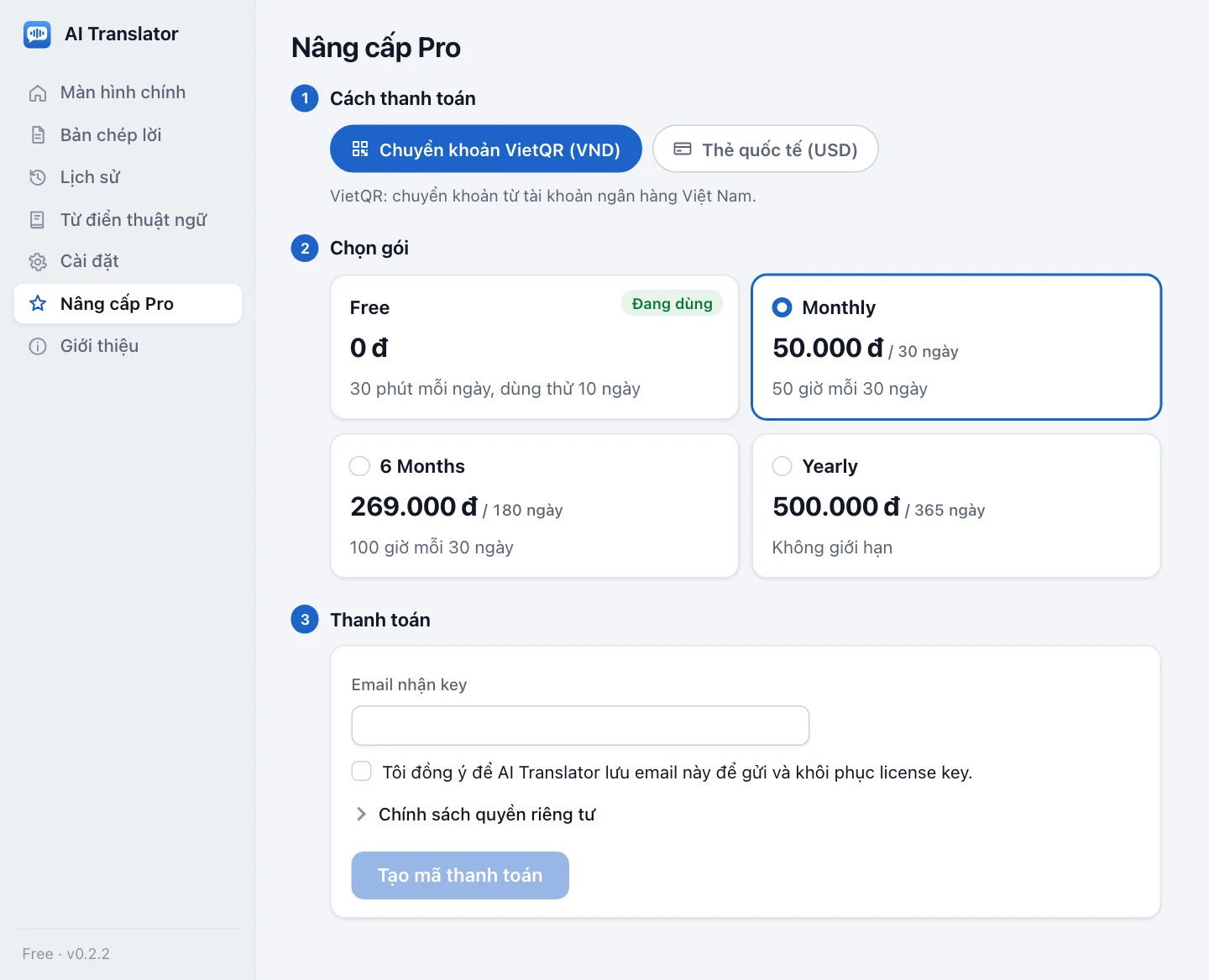Click the Free · v0.2.2 version label
The width and height of the screenshot is (1209, 980).
(x=66, y=954)
